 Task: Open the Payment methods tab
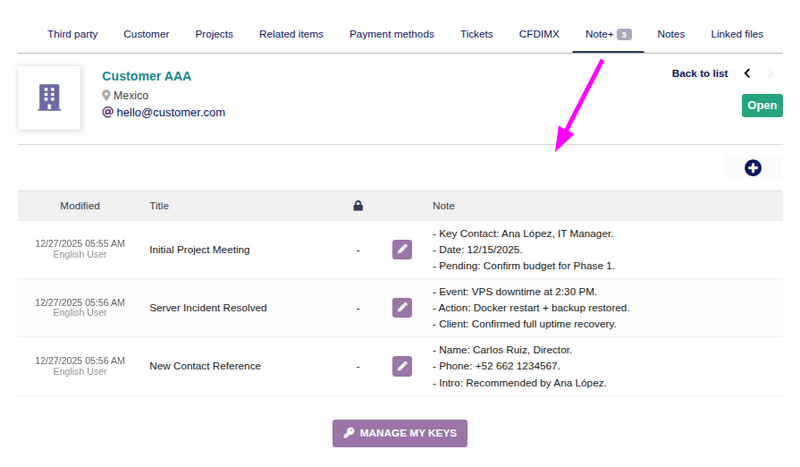pos(391,34)
